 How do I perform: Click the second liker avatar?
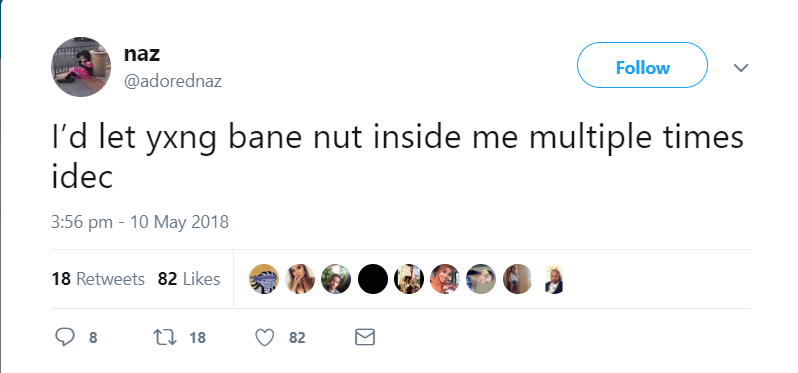tap(300, 279)
